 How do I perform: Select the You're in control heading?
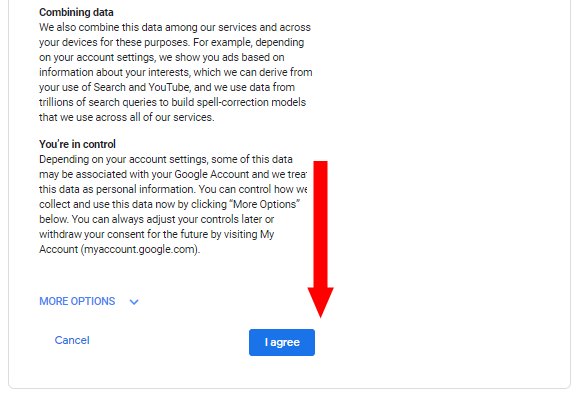click(77, 144)
